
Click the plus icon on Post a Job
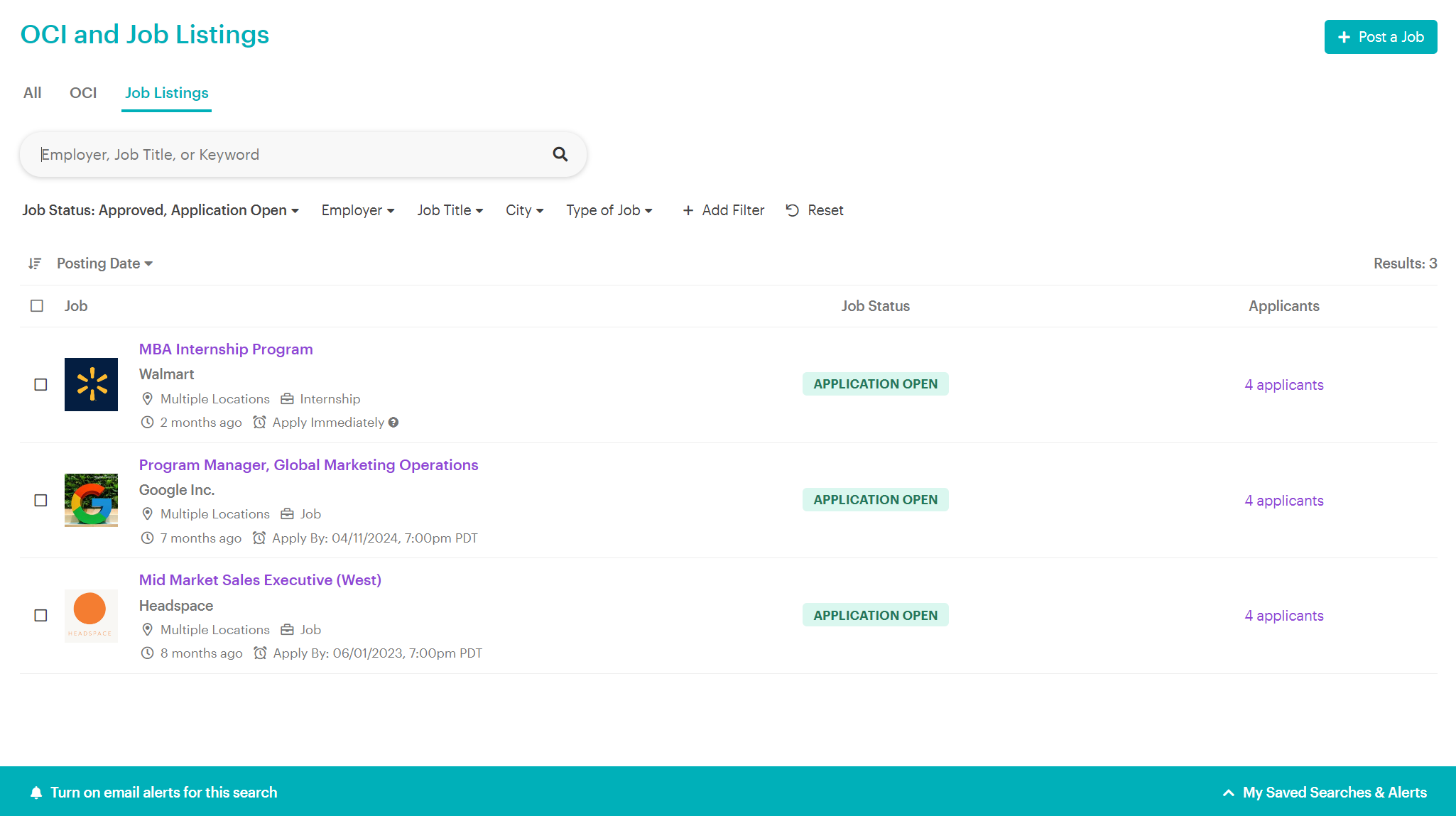[1344, 37]
